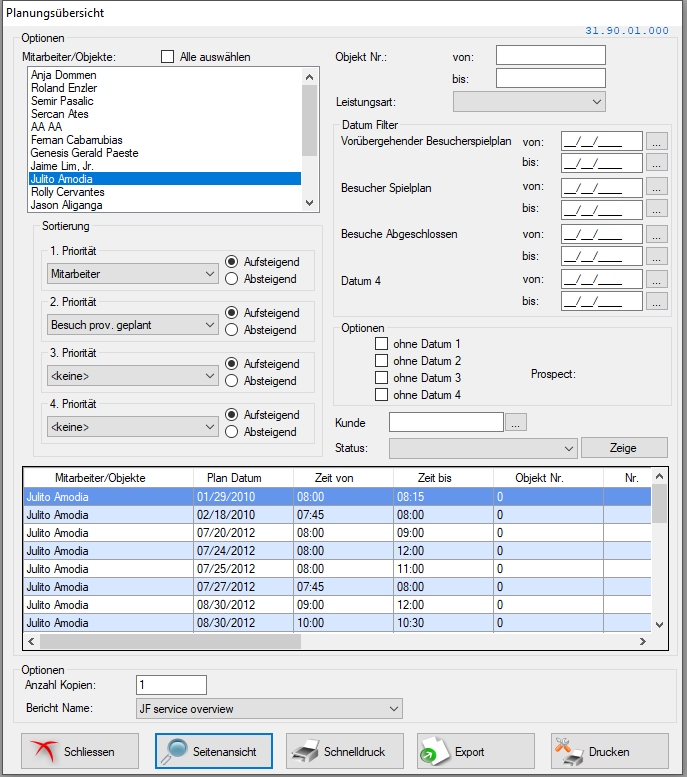The width and height of the screenshot is (687, 777).
Task: Click the 10:30 Zeit bis cell
Action: pyautogui.click(x=444, y=623)
